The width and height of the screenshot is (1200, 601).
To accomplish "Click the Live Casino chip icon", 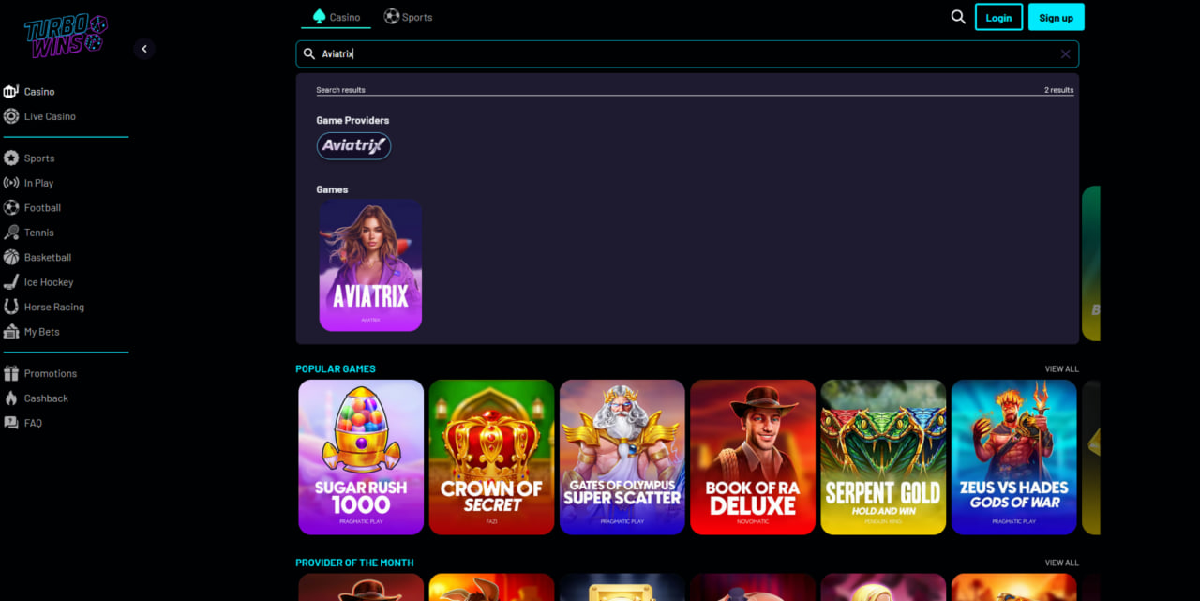I will click(x=11, y=116).
